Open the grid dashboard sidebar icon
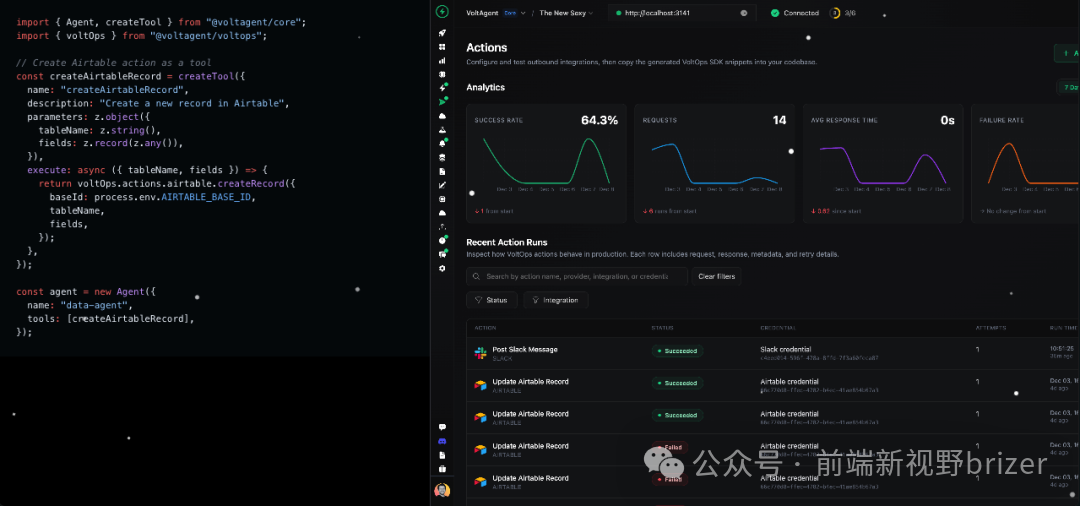Image resolution: width=1080 pixels, height=506 pixels. pyautogui.click(x=442, y=46)
